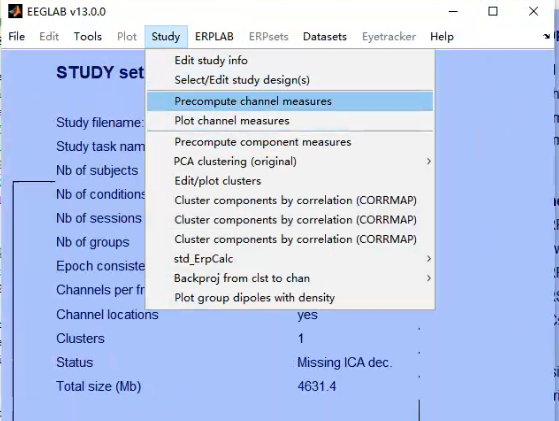Expand Backproj from clst to chan submenu
Screen dimensions: 559x421
290,278
